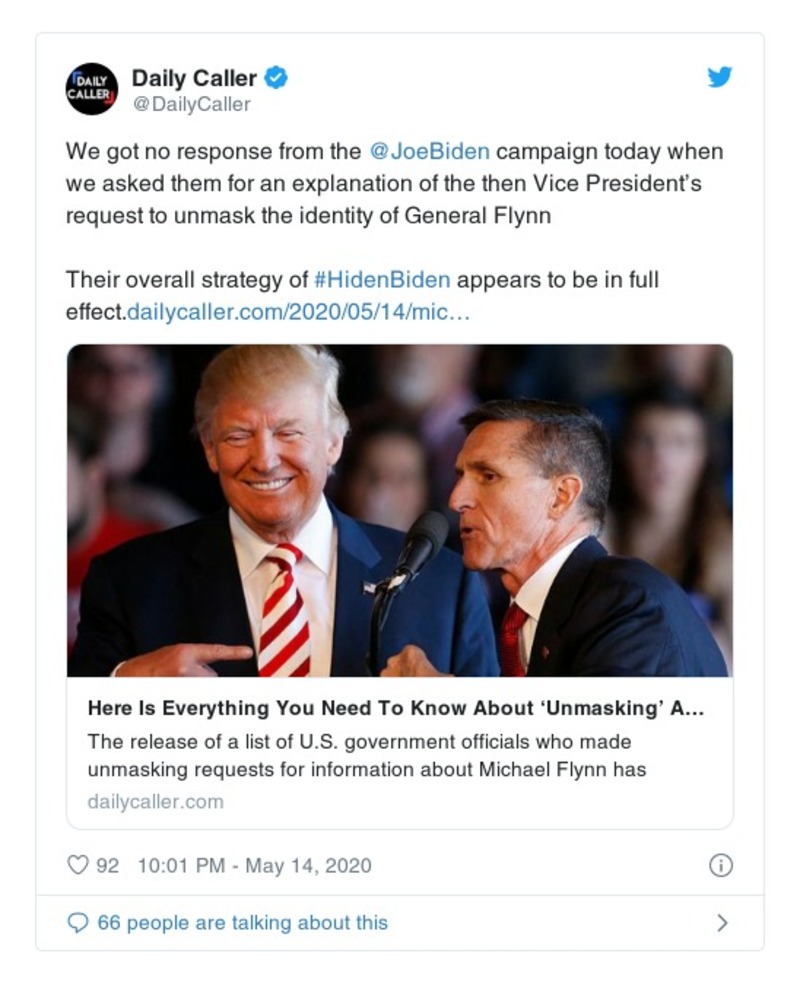
Task: Click the heart icon to like the tweet
Action: pyautogui.click(x=76, y=860)
